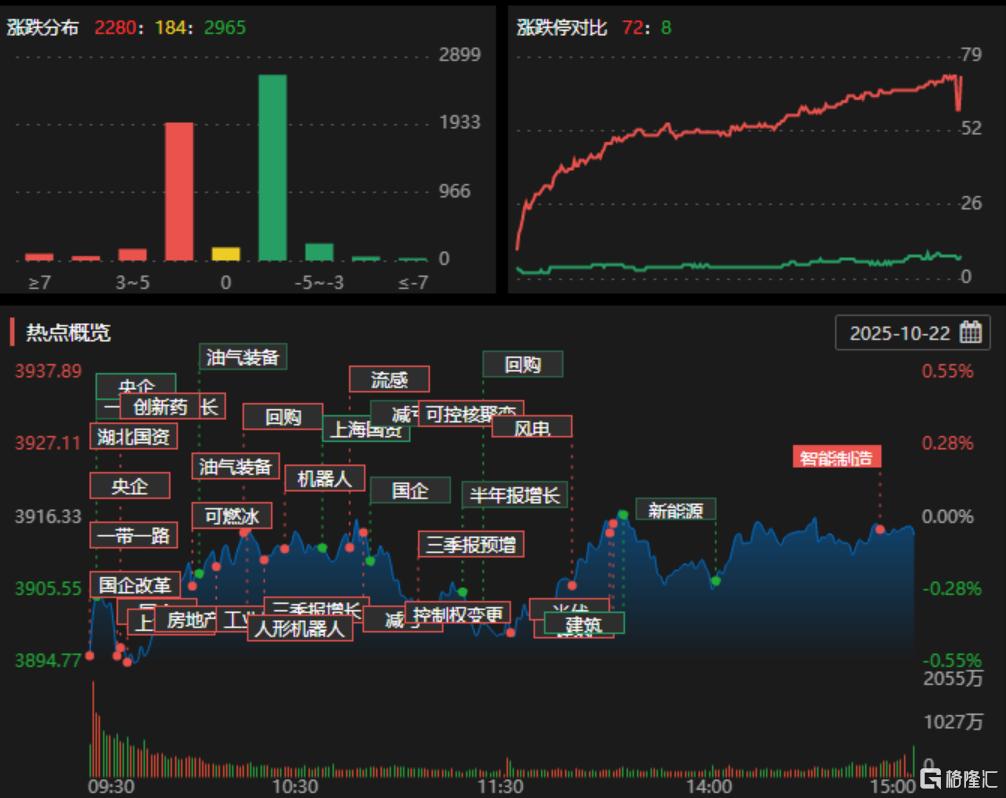
Task: Select the 新能源 topic label
Action: coord(675,510)
